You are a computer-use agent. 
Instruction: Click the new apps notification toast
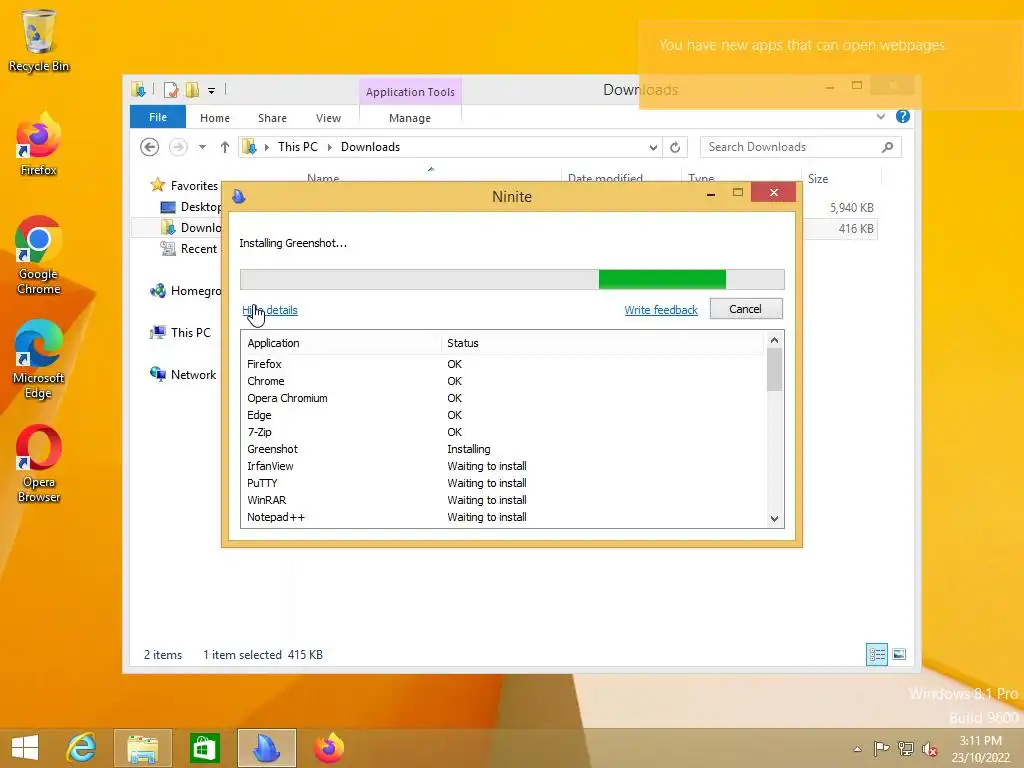point(831,65)
